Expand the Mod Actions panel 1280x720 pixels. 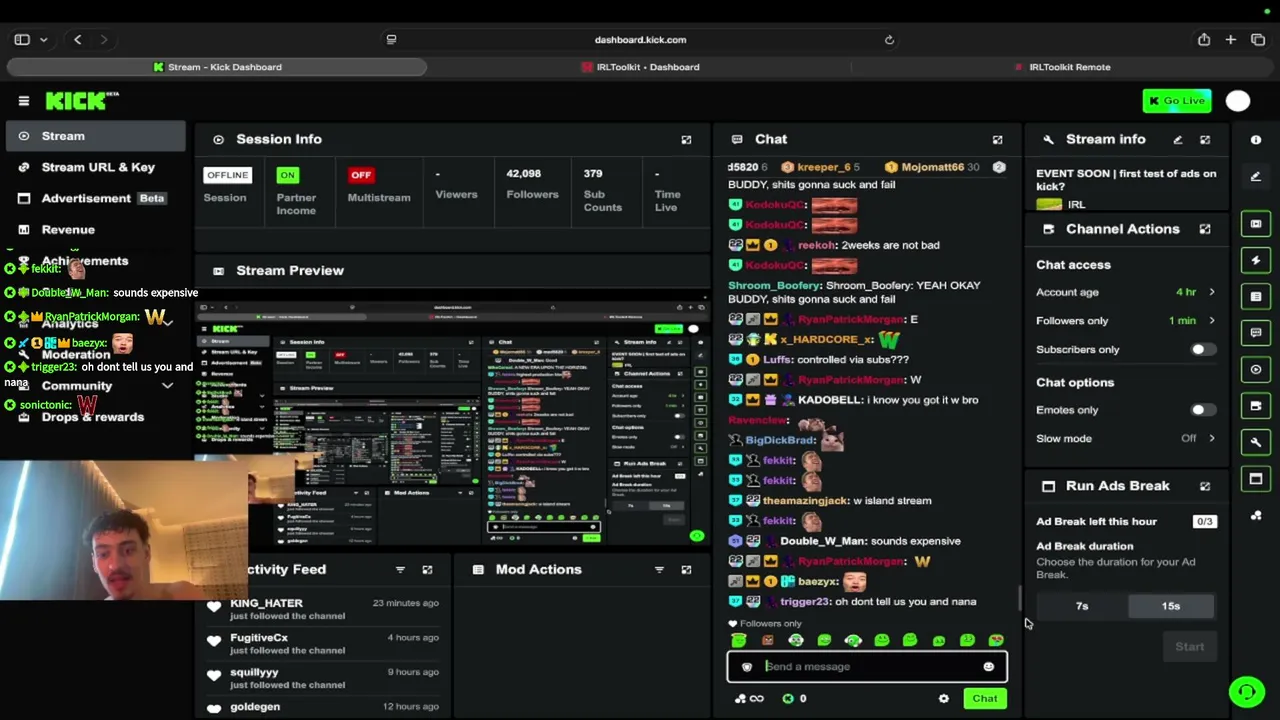point(686,570)
